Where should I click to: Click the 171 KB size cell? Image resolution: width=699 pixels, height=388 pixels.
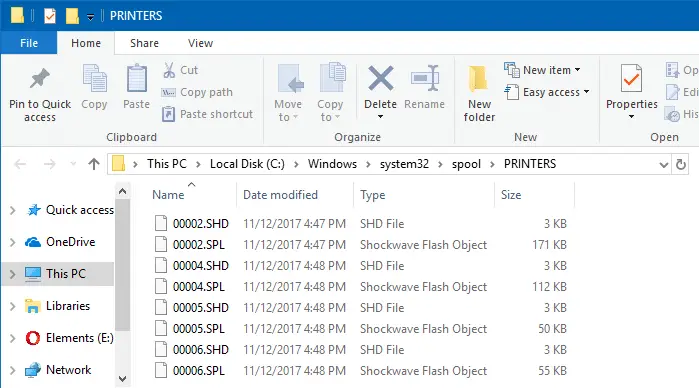tap(549, 245)
